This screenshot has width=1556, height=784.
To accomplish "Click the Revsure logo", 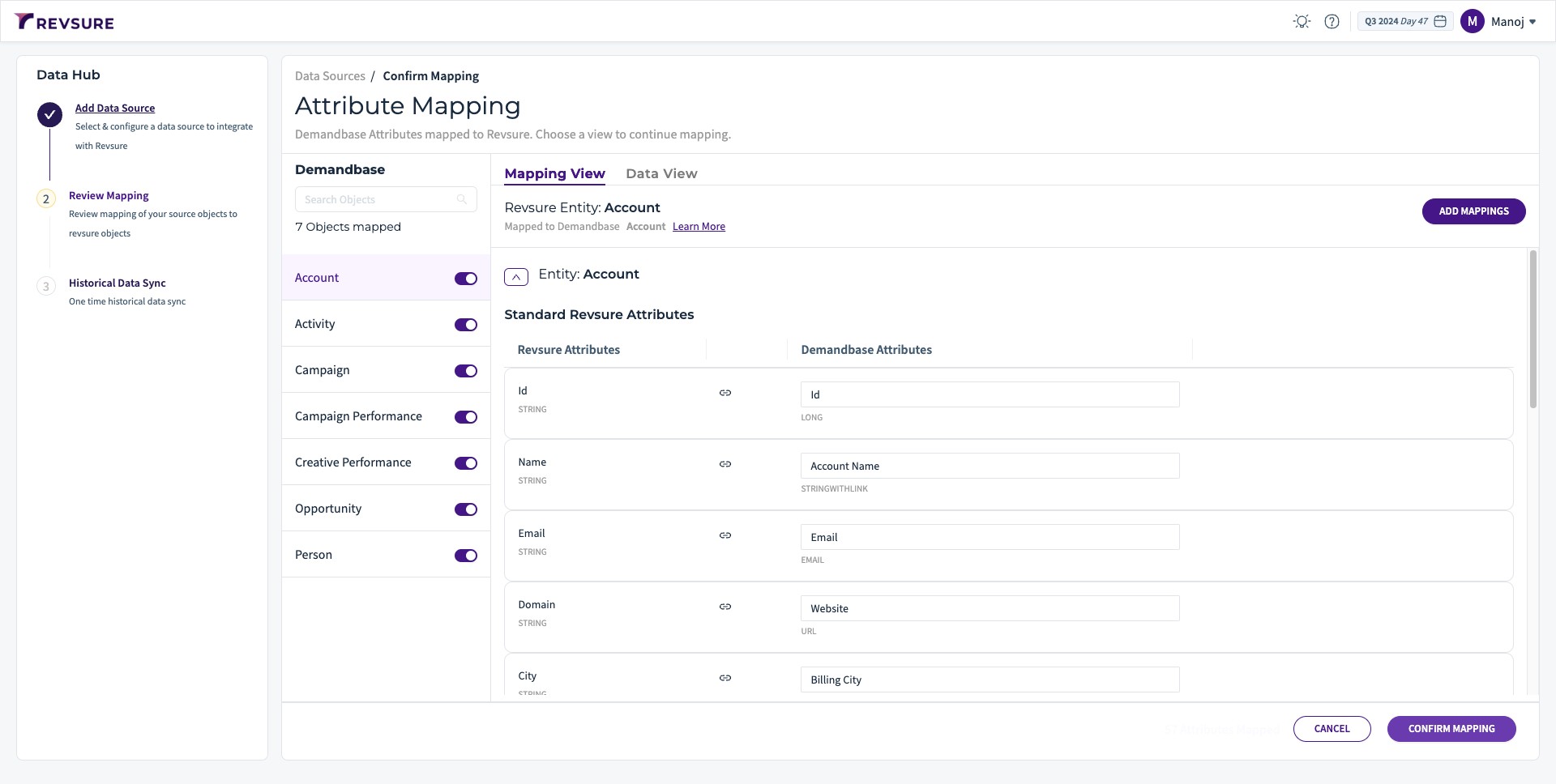I will click(64, 22).
